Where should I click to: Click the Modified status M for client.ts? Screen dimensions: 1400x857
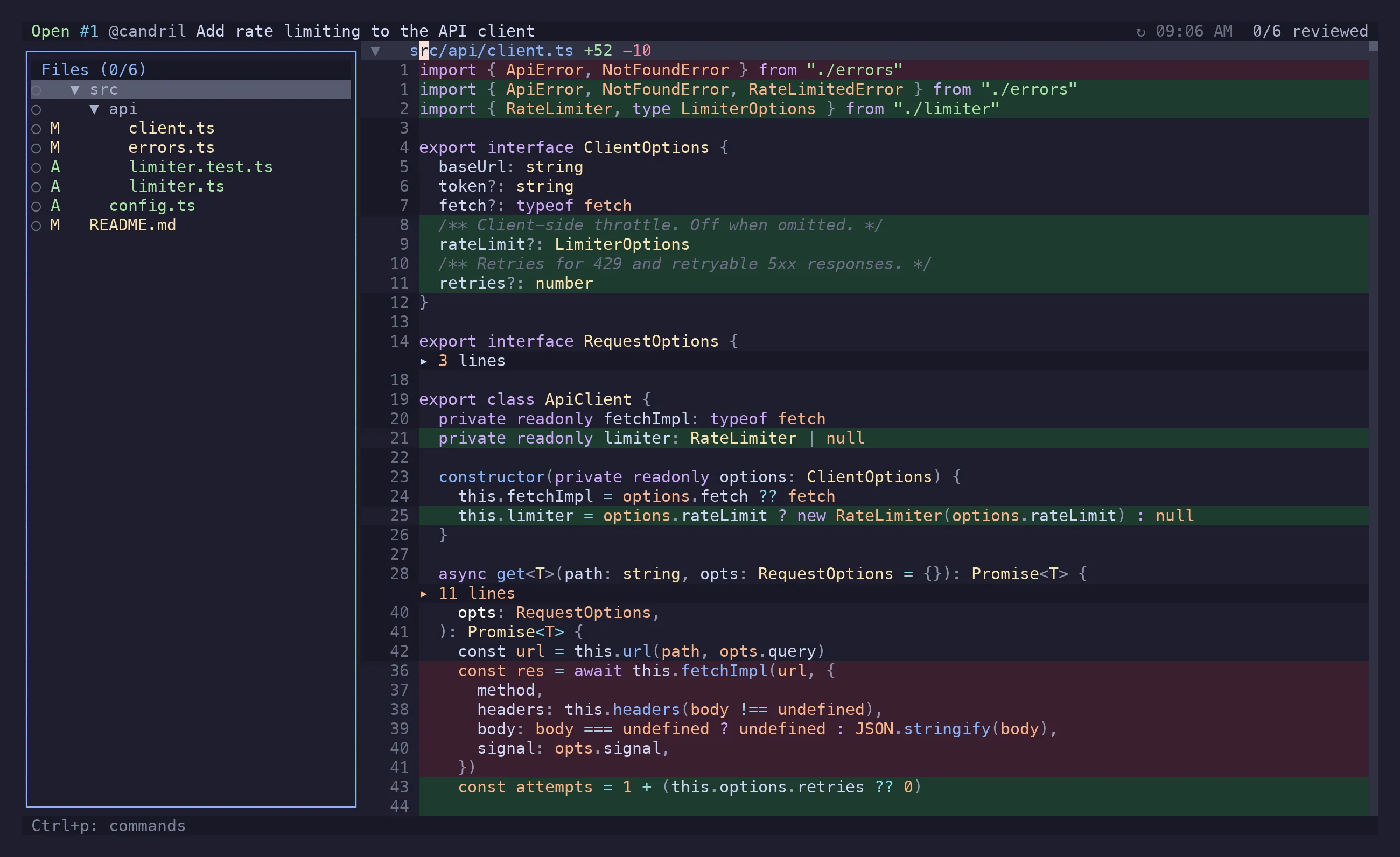pos(55,128)
